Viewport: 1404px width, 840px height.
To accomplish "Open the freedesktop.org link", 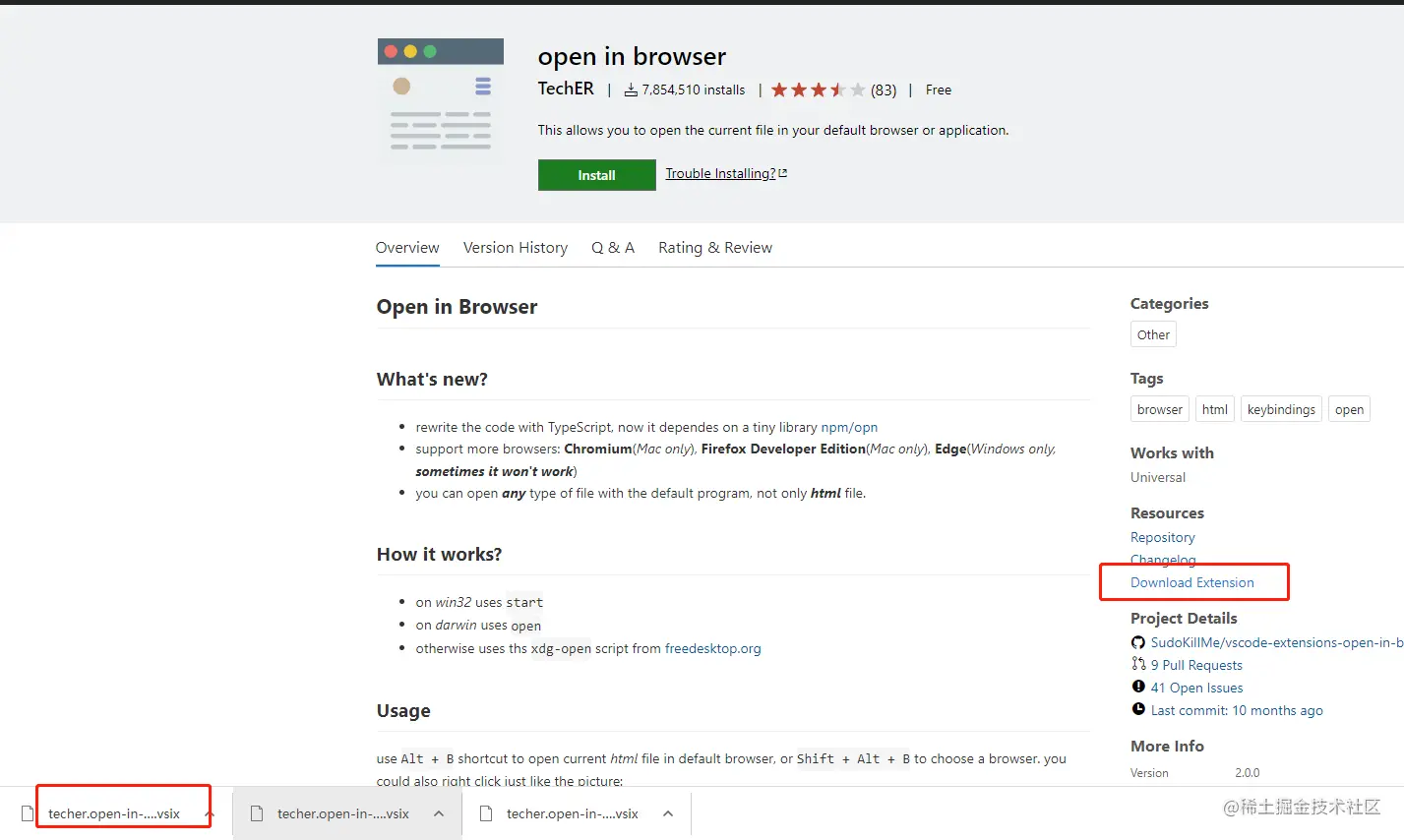I will click(x=712, y=648).
